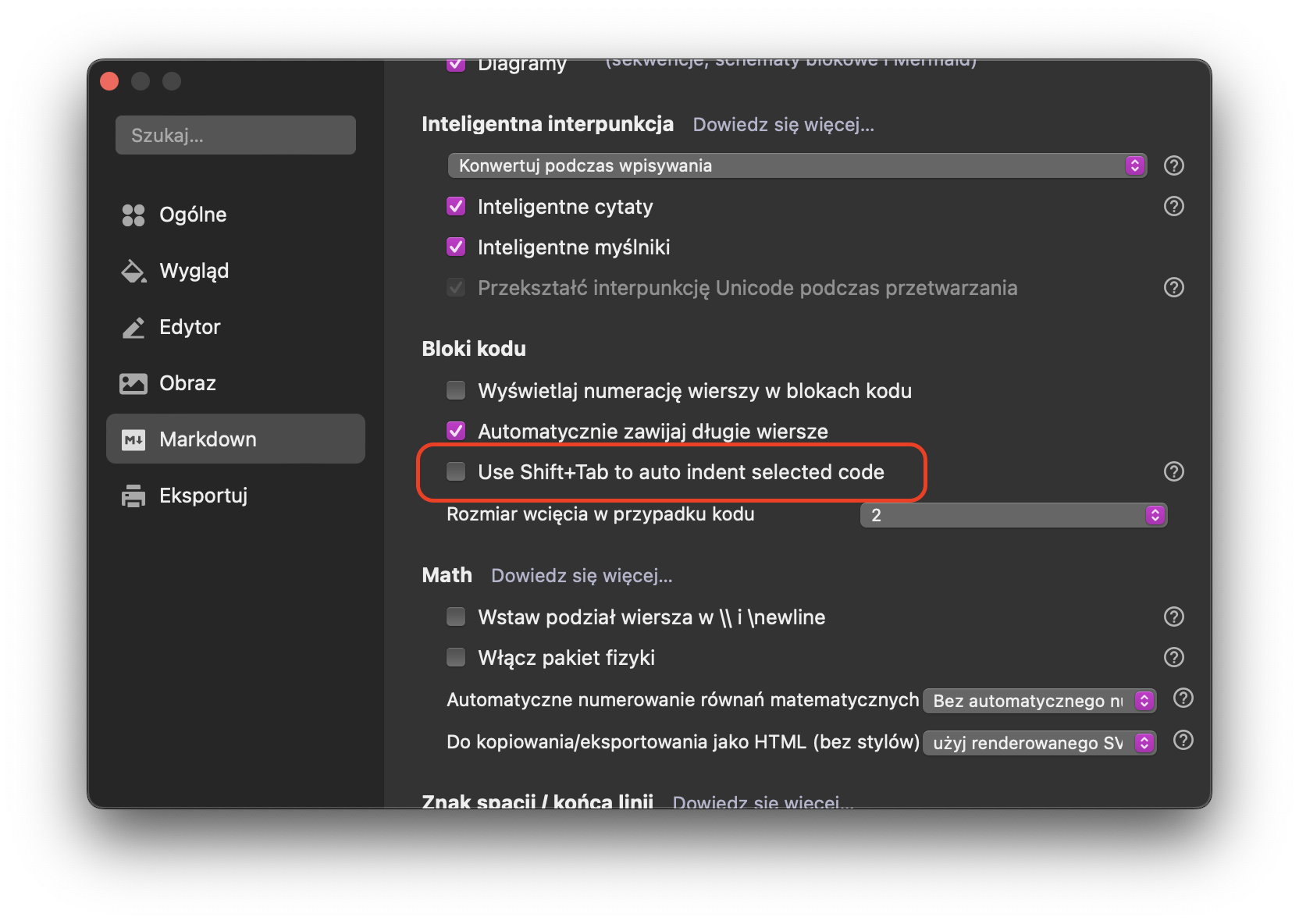Open the Eksportuj printer icon
Viewport: 1299px width, 924px height.
tap(134, 495)
